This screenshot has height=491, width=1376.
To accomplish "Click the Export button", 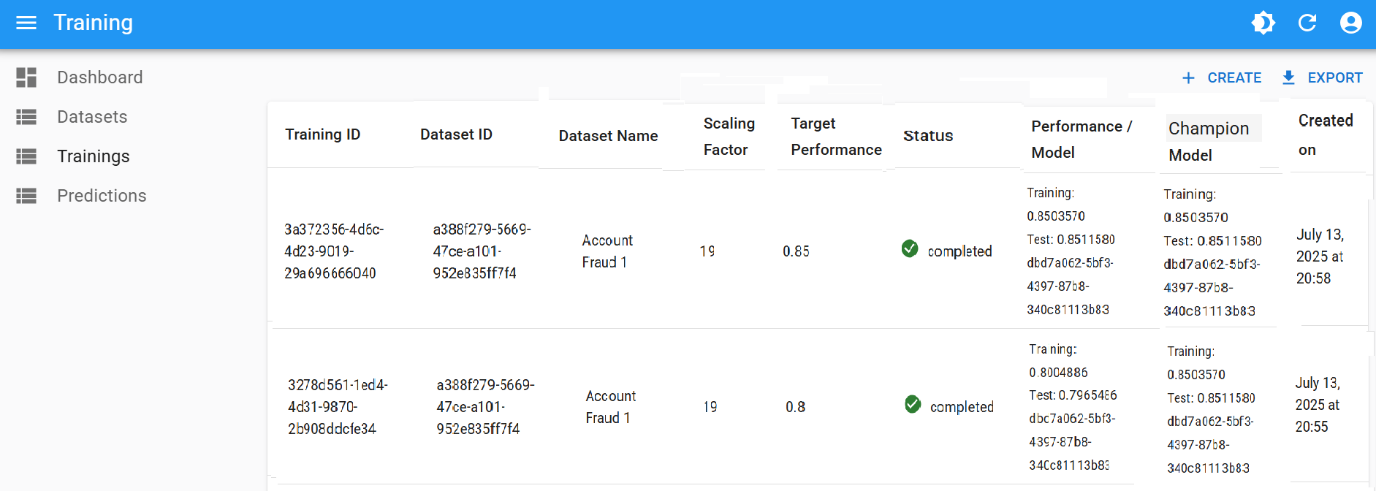I will click(x=1322, y=78).
